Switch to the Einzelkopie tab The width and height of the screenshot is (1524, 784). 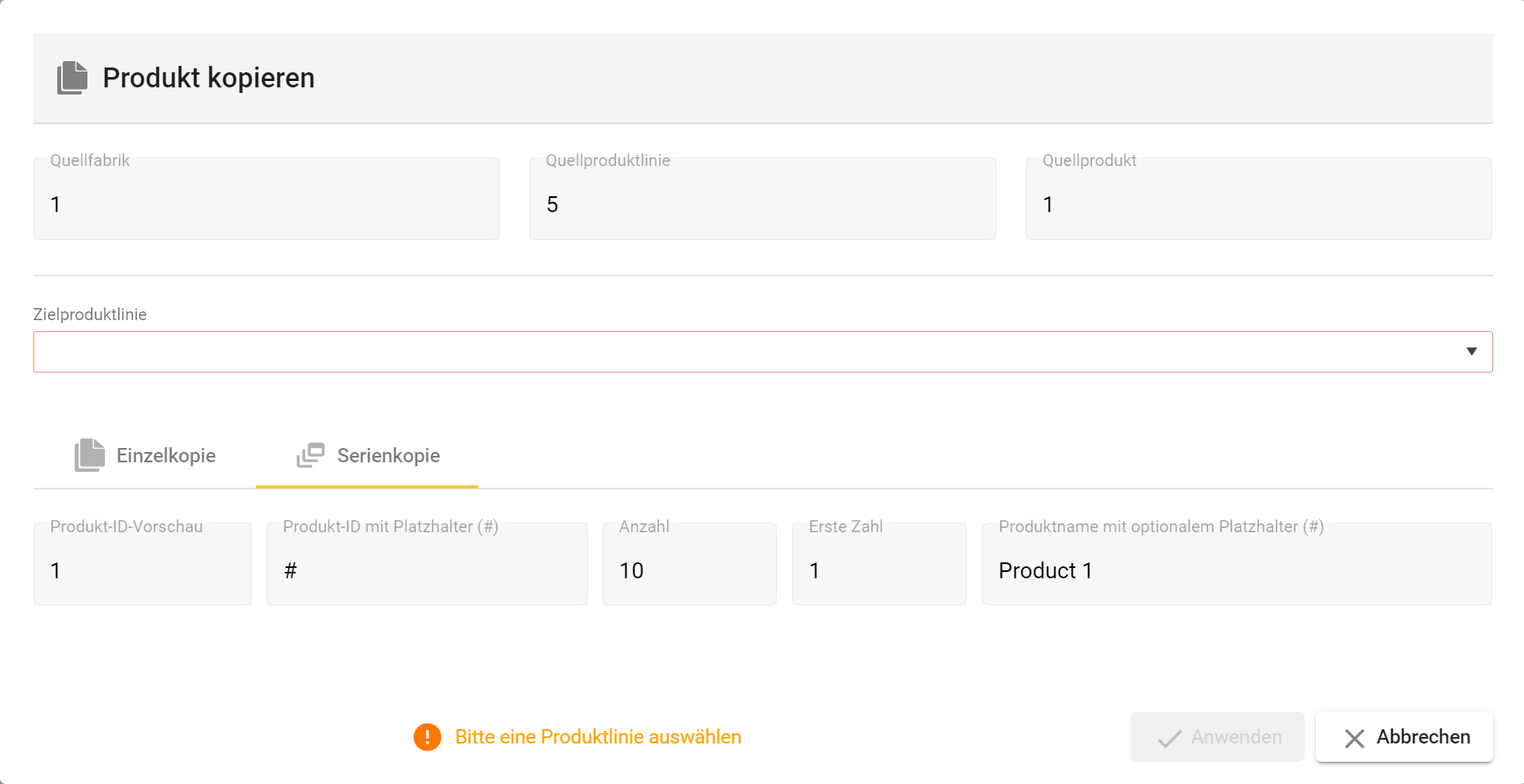tap(145, 456)
